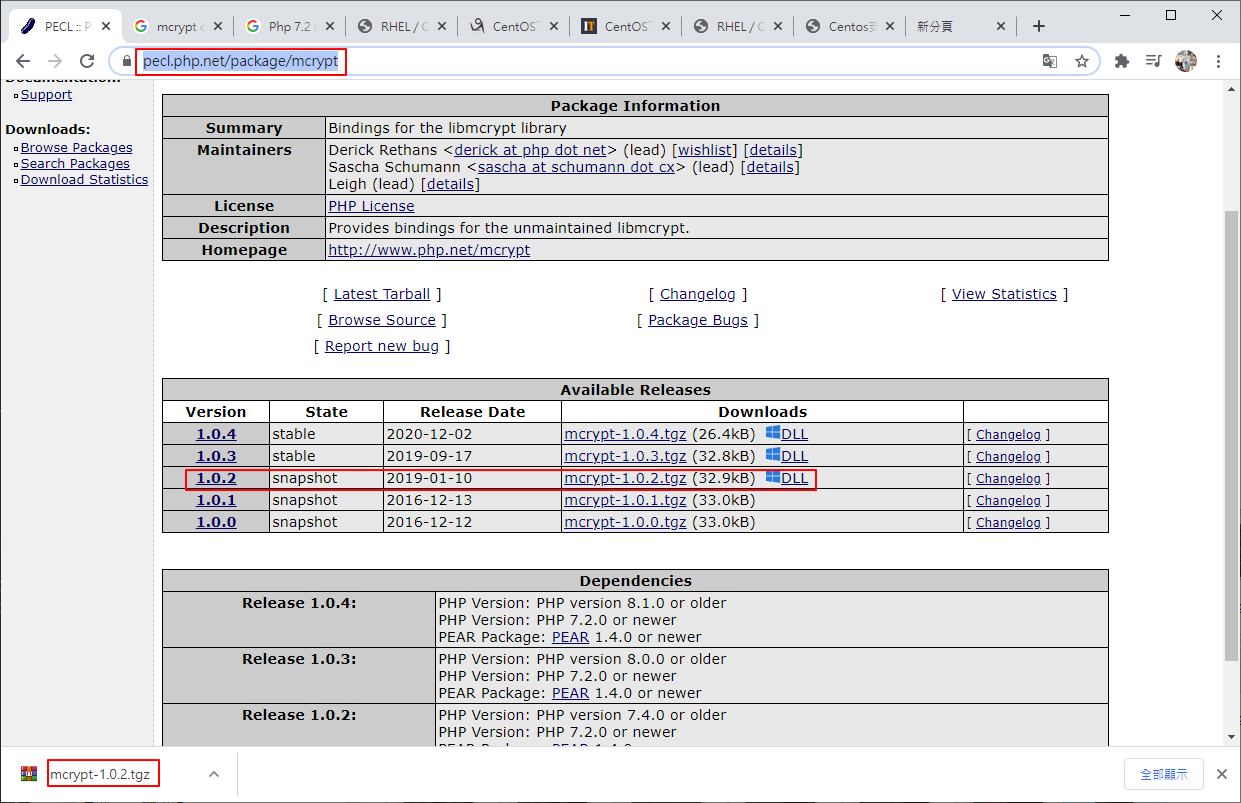Open Changelog for release 1.0.1 row
Viewport: 1241px width, 803px height.
(x=1008, y=501)
